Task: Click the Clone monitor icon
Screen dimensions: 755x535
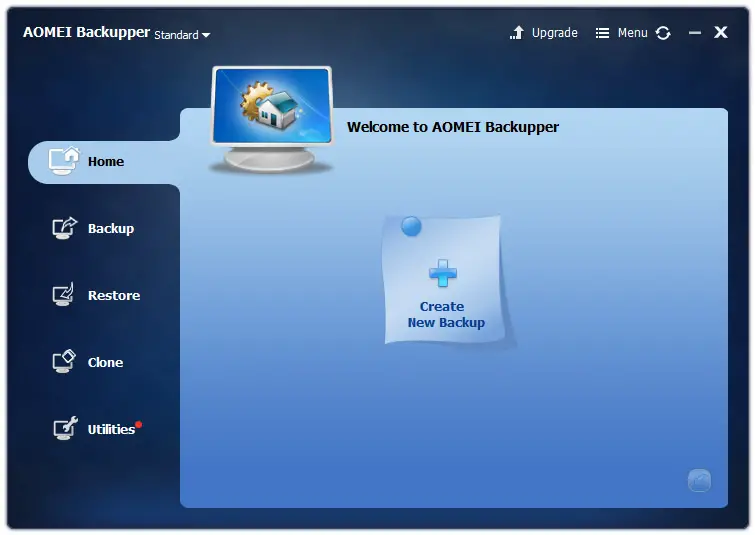Action: pos(64,361)
